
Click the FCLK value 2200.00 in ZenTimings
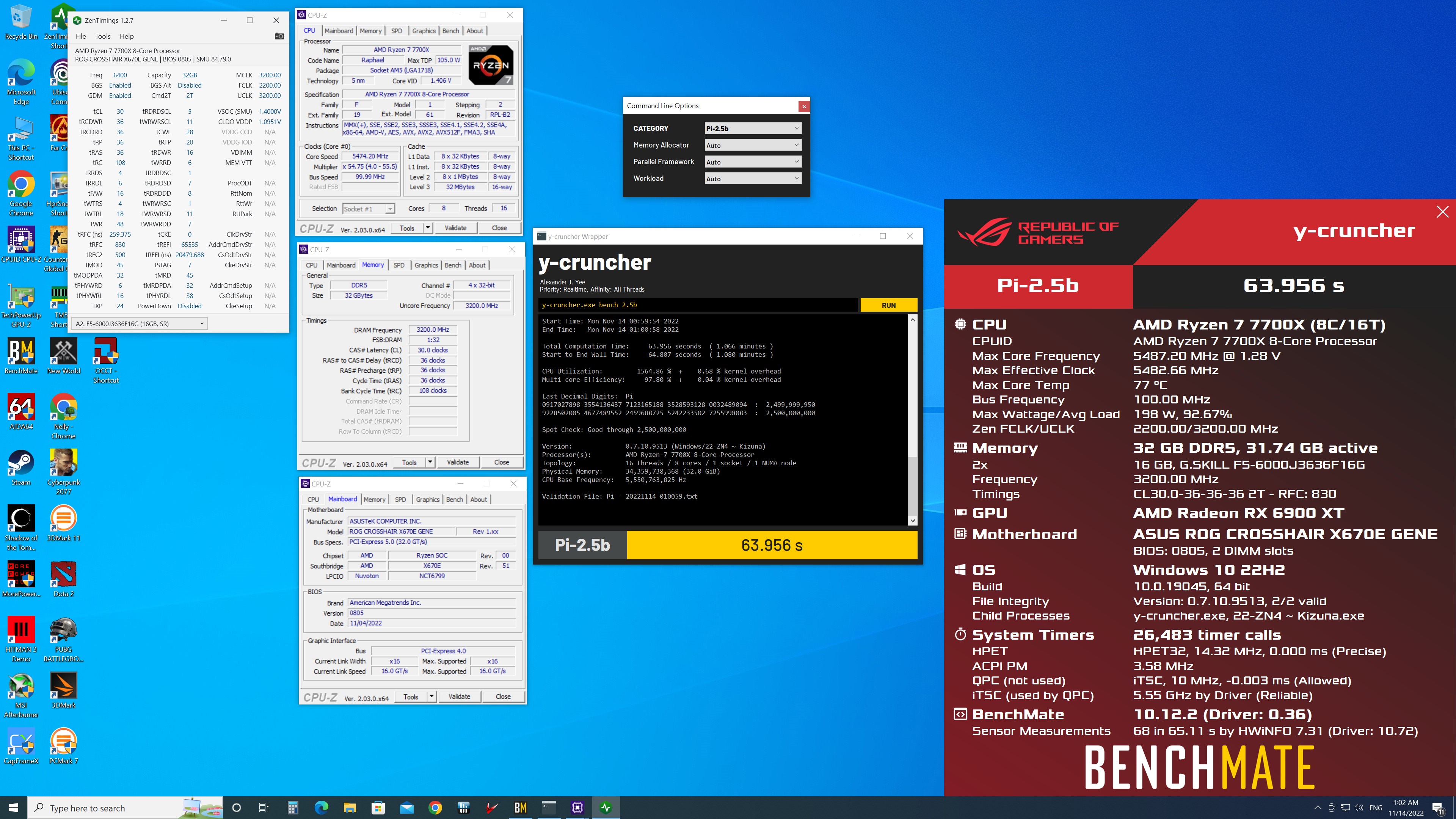(x=270, y=85)
